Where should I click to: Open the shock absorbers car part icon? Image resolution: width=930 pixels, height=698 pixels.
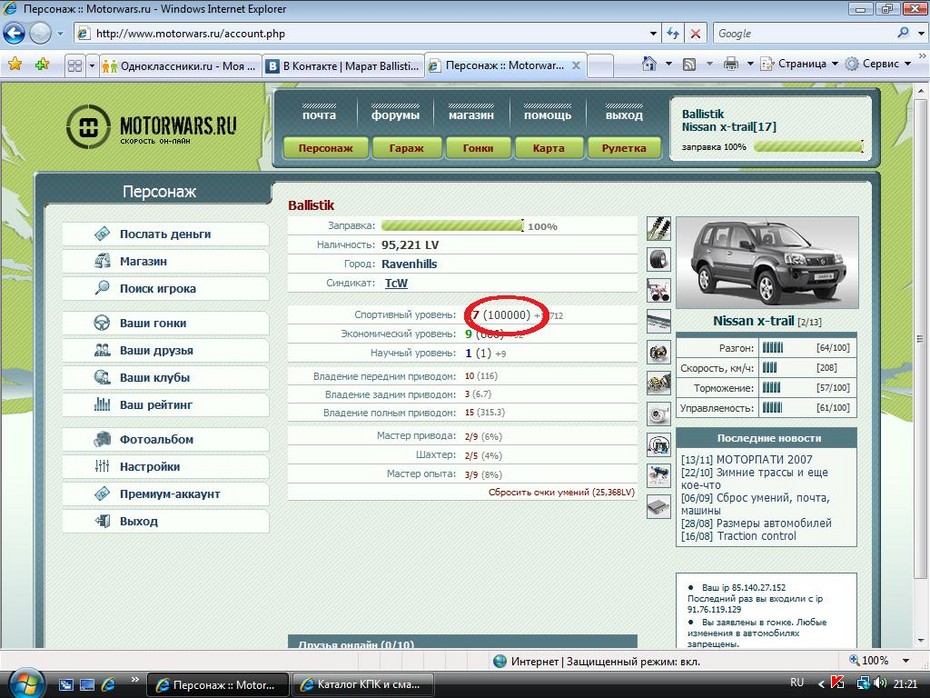658,229
